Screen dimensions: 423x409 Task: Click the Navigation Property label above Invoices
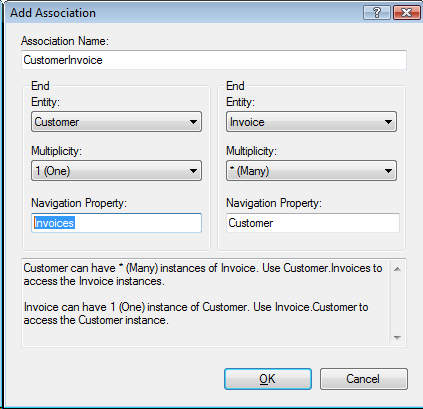pos(79,203)
